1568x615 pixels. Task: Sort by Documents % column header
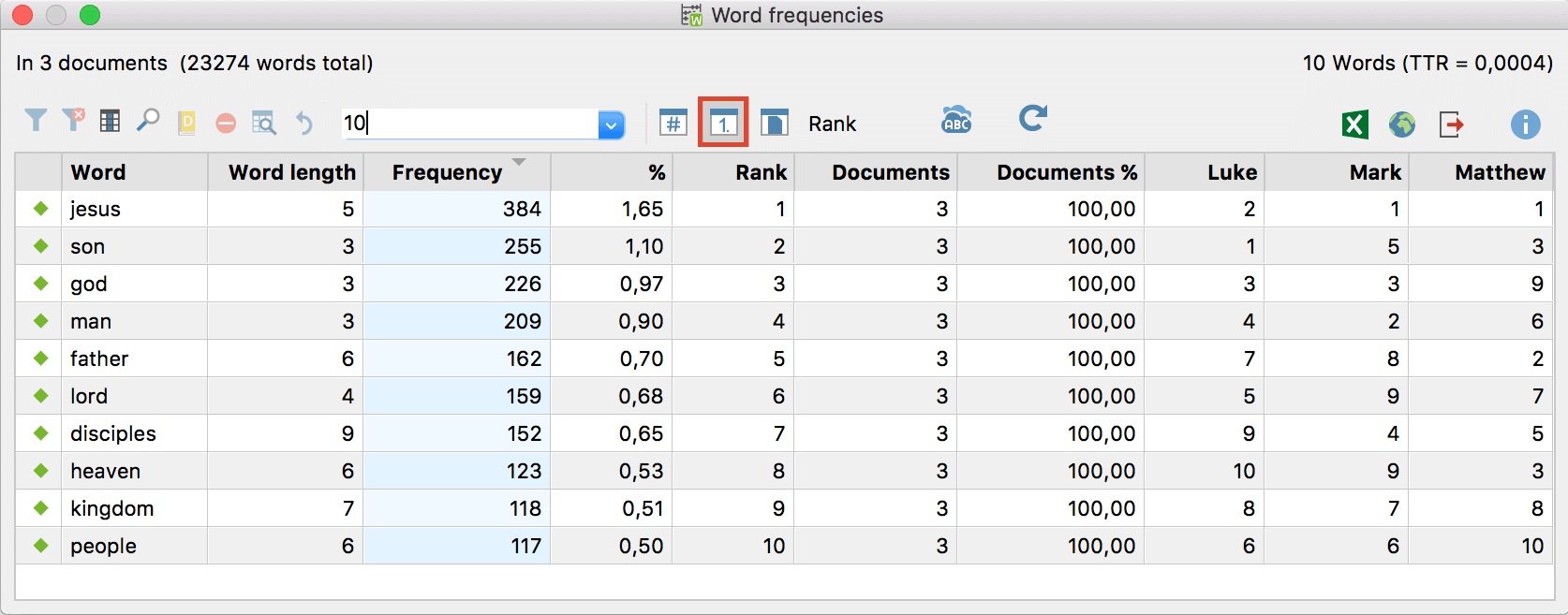pos(1050,172)
